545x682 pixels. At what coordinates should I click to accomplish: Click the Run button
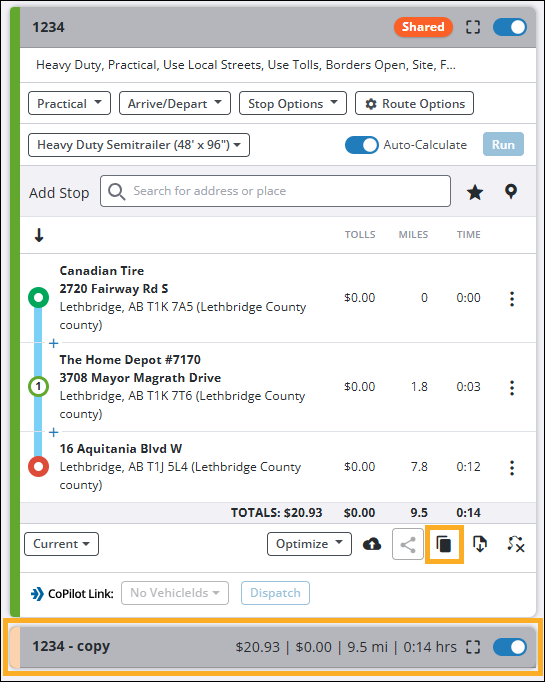pos(503,144)
